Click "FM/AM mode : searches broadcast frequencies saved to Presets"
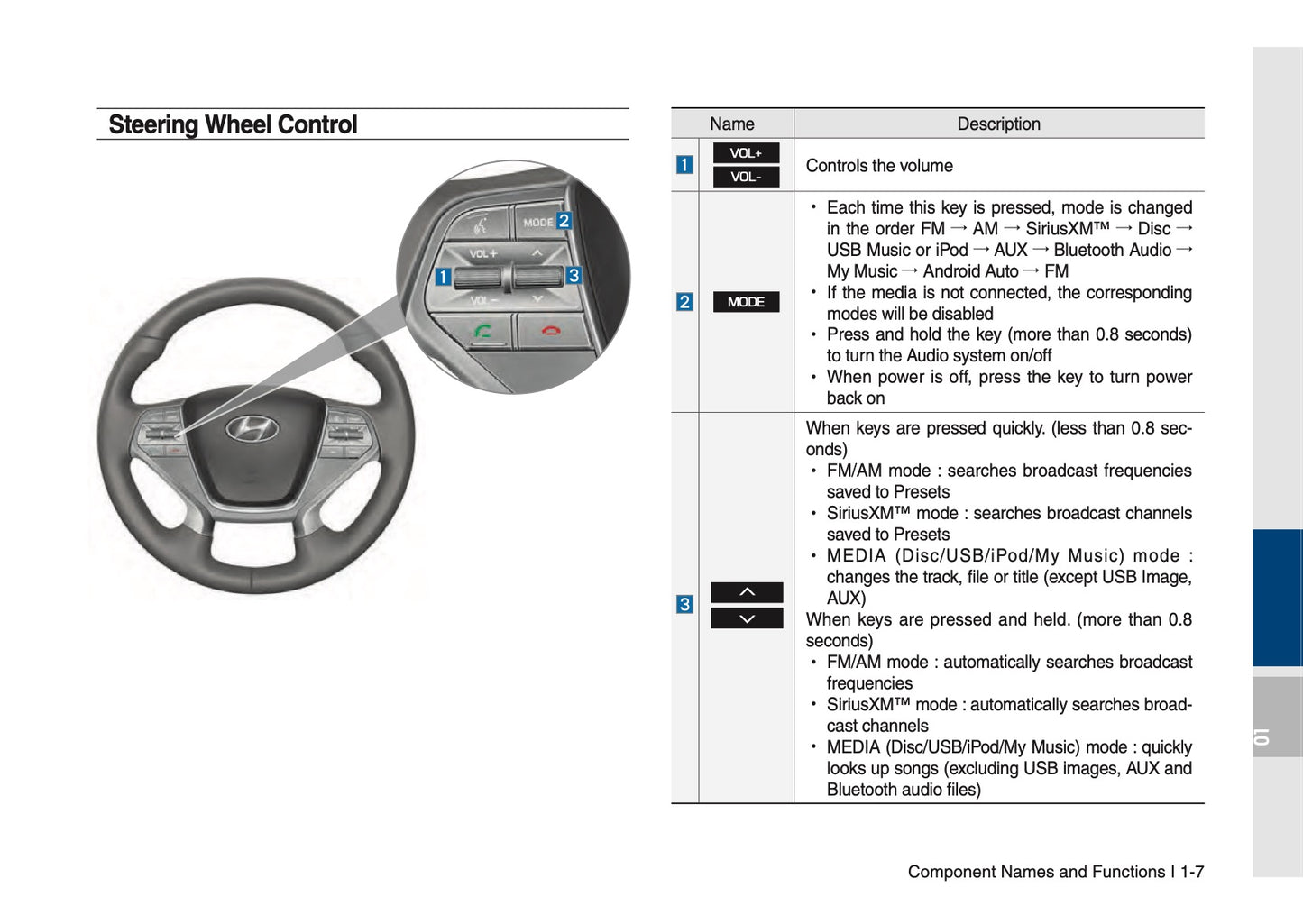Image resolution: width=1303 pixels, height=924 pixels. coord(1009,481)
